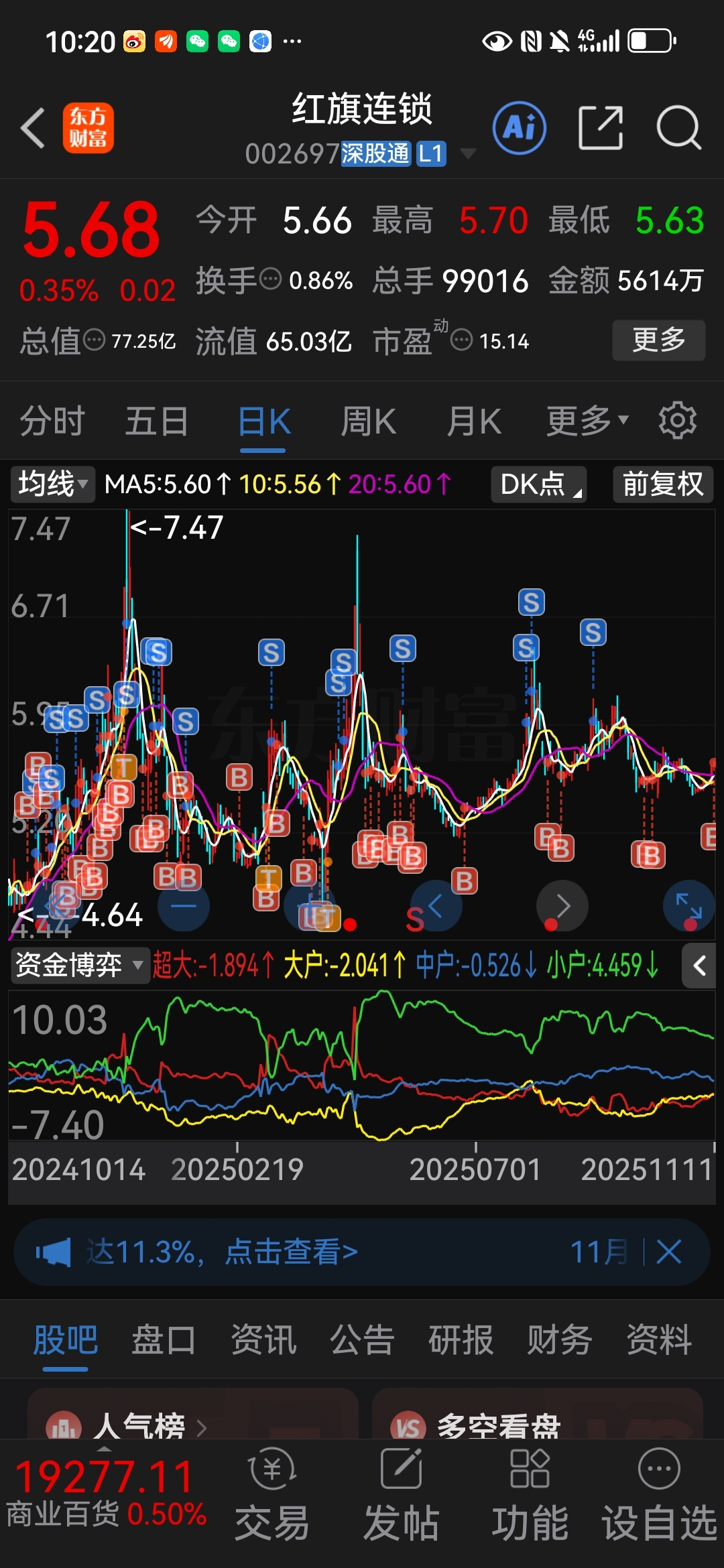The width and height of the screenshot is (724, 1568).
Task: Tap the 红旗连锁 stock title
Action: tap(362, 109)
